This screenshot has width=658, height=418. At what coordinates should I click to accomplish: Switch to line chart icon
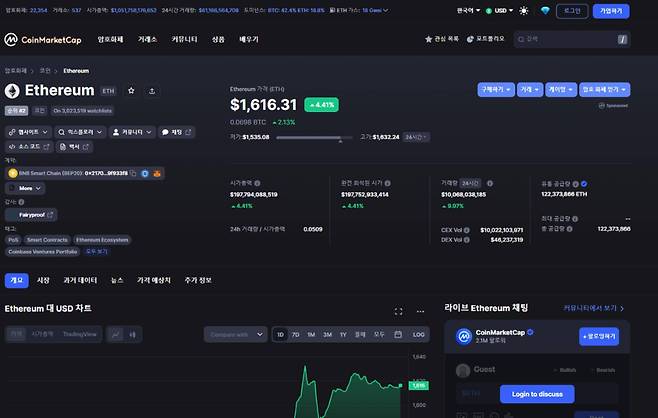116,334
